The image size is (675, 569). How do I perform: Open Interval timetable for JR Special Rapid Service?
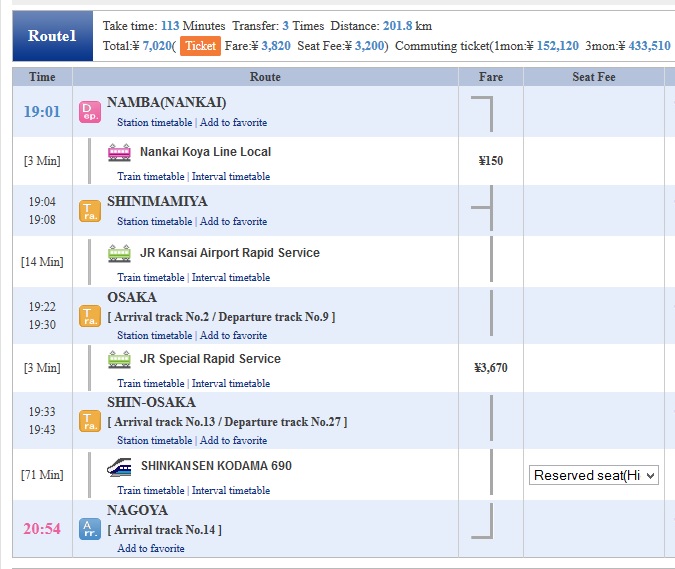tap(231, 383)
